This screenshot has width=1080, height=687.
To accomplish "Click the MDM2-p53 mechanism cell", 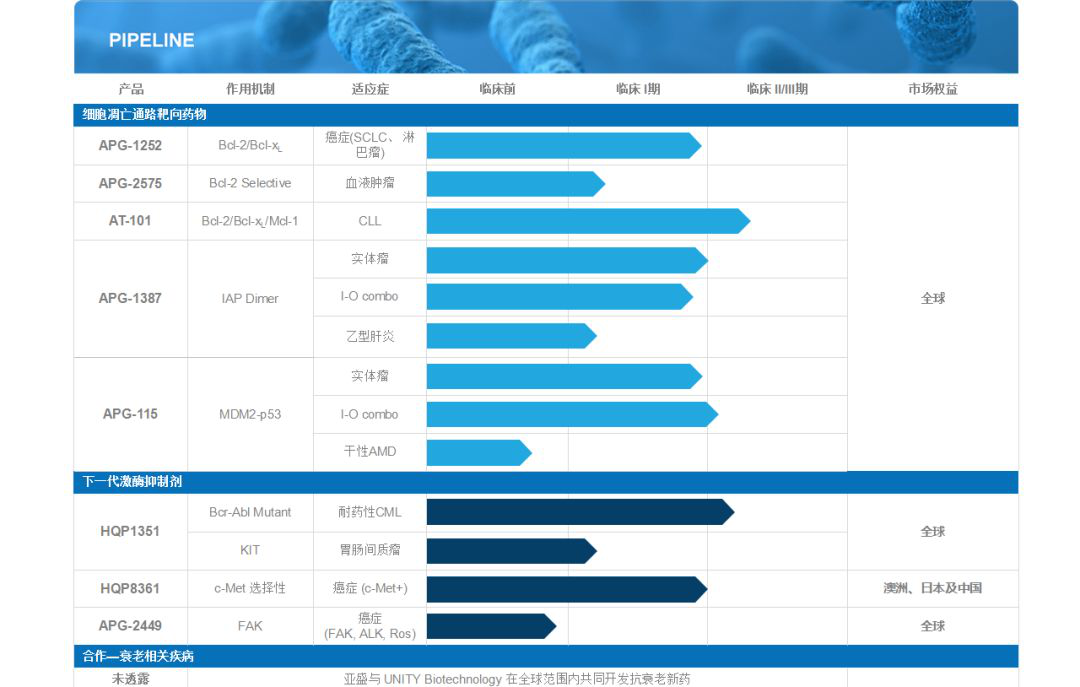I will coord(250,414).
